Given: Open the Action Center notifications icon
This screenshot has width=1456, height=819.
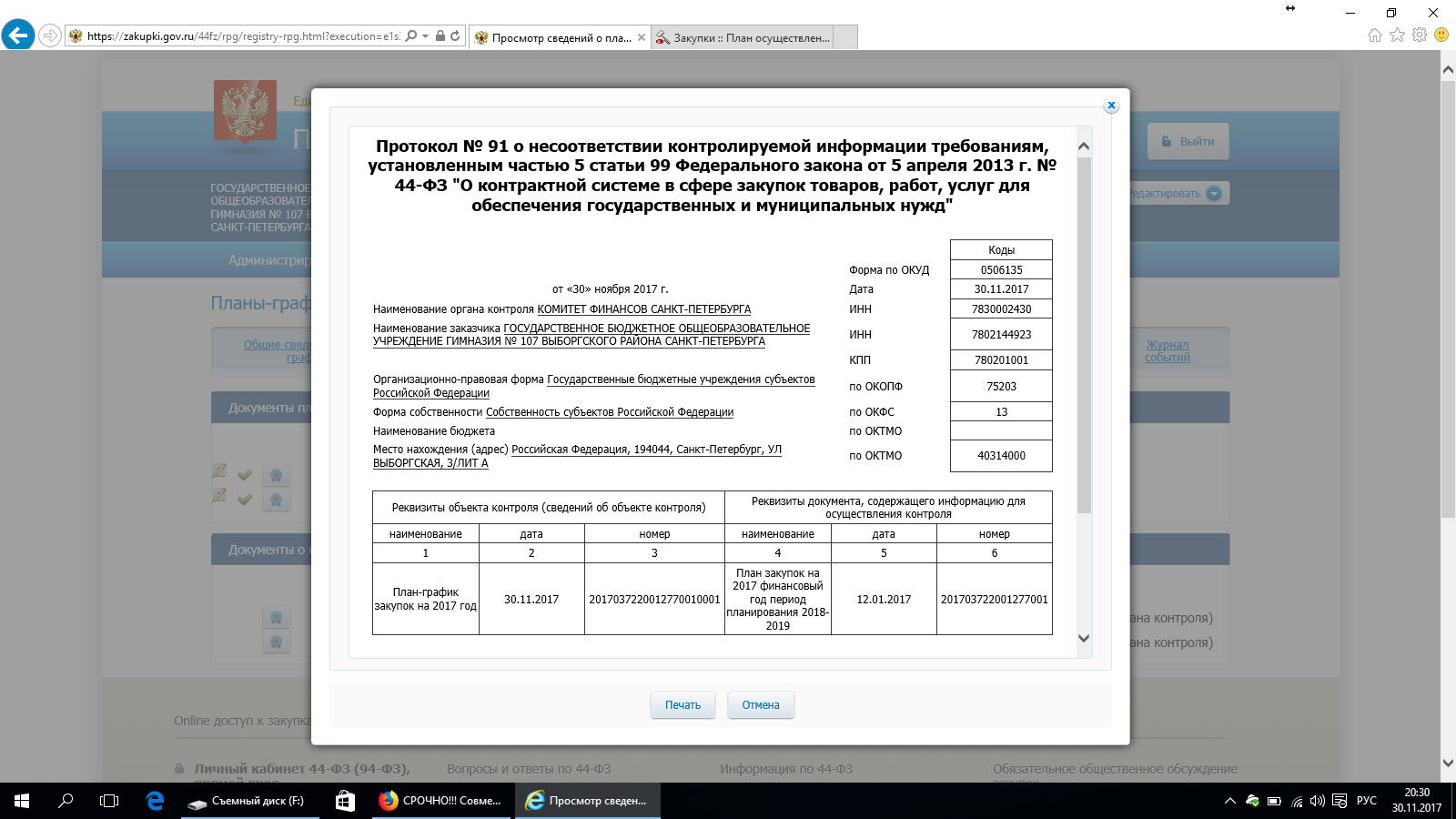Looking at the screenshot, I should [1339, 801].
